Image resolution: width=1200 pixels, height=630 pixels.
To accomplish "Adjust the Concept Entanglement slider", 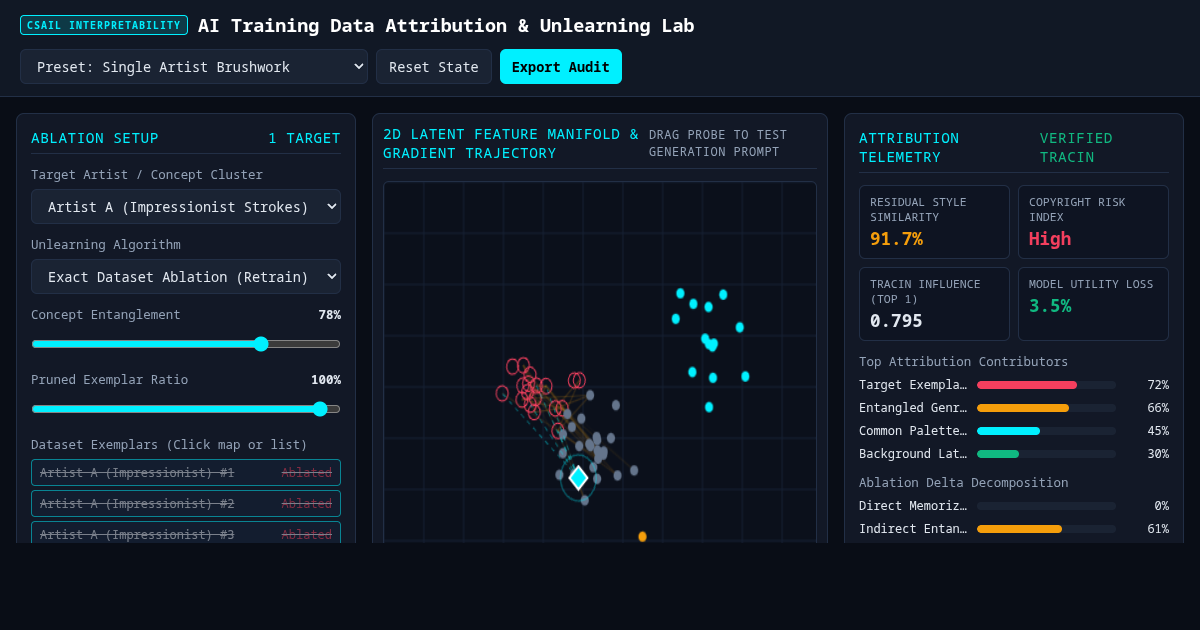I will click(186, 344).
